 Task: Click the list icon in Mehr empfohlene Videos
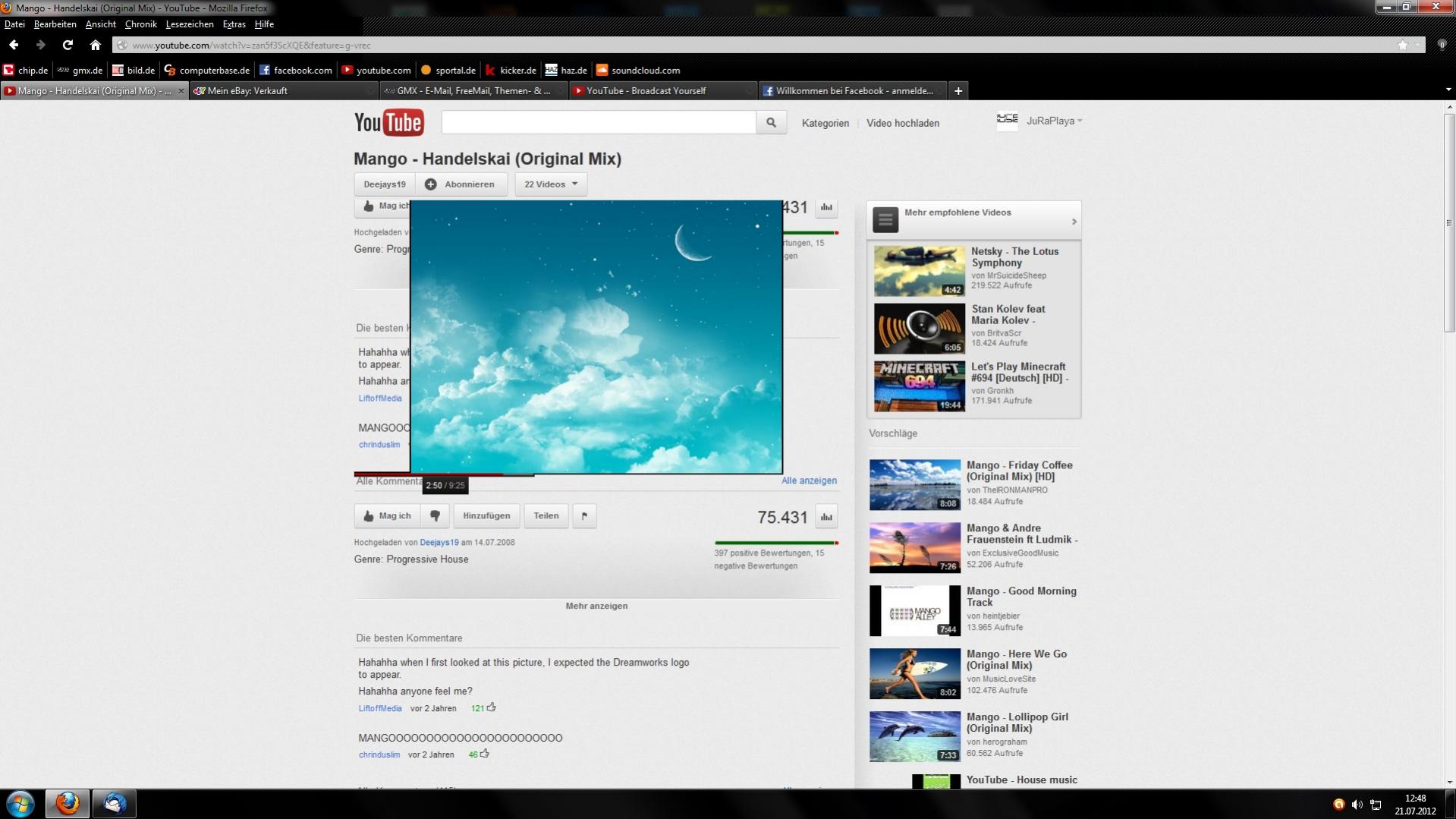885,220
